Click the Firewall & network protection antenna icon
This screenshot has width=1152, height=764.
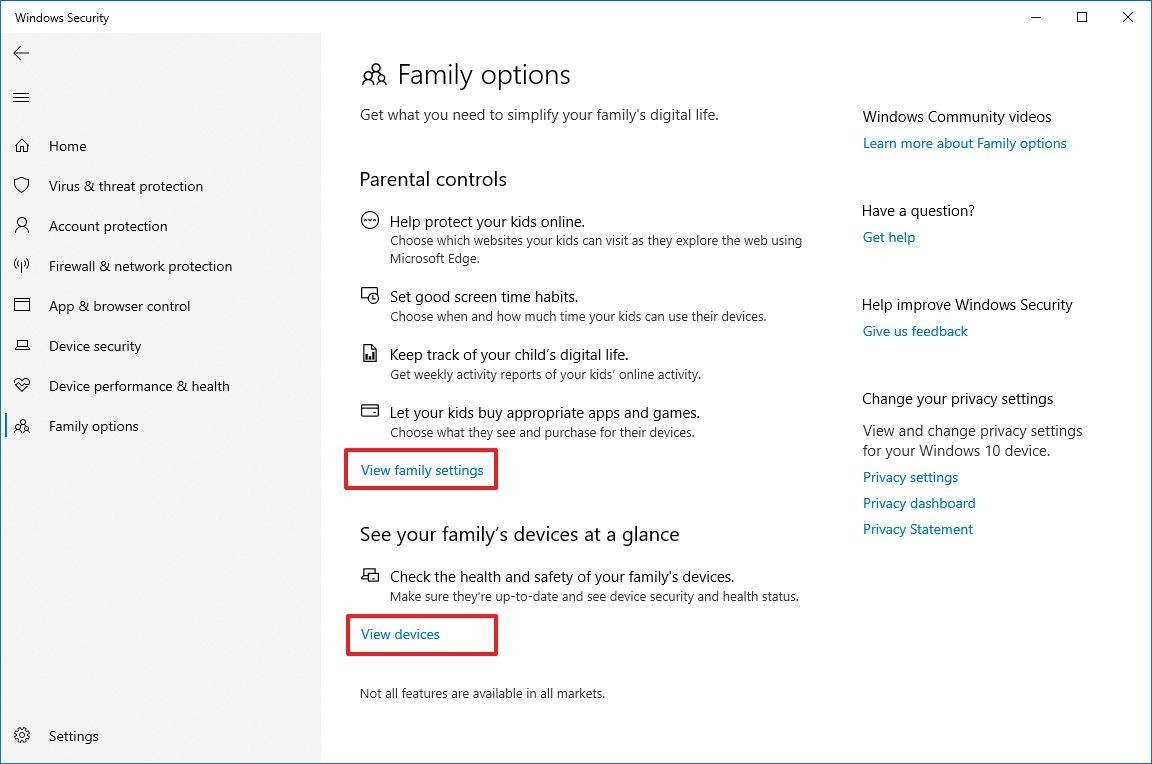coord(21,266)
